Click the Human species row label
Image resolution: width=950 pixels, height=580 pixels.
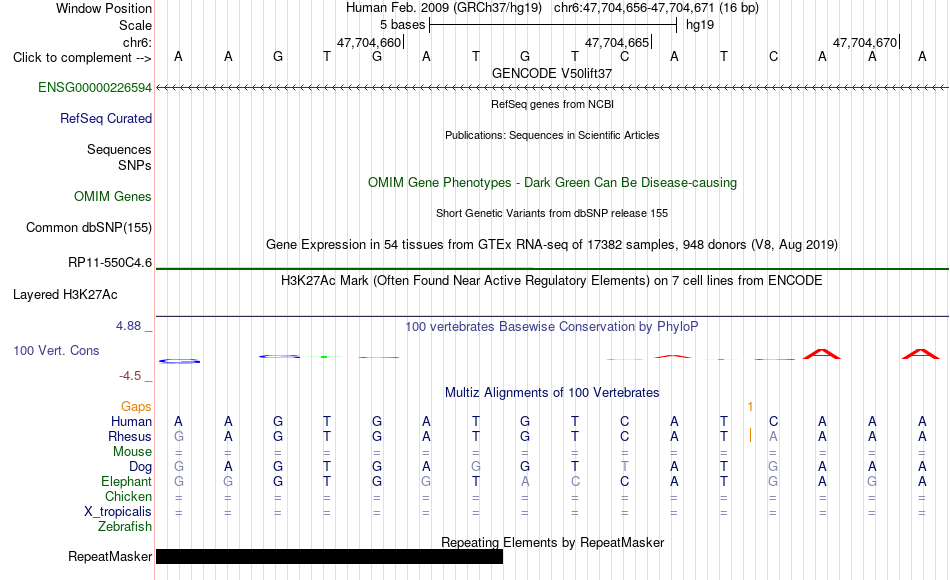click(x=131, y=422)
